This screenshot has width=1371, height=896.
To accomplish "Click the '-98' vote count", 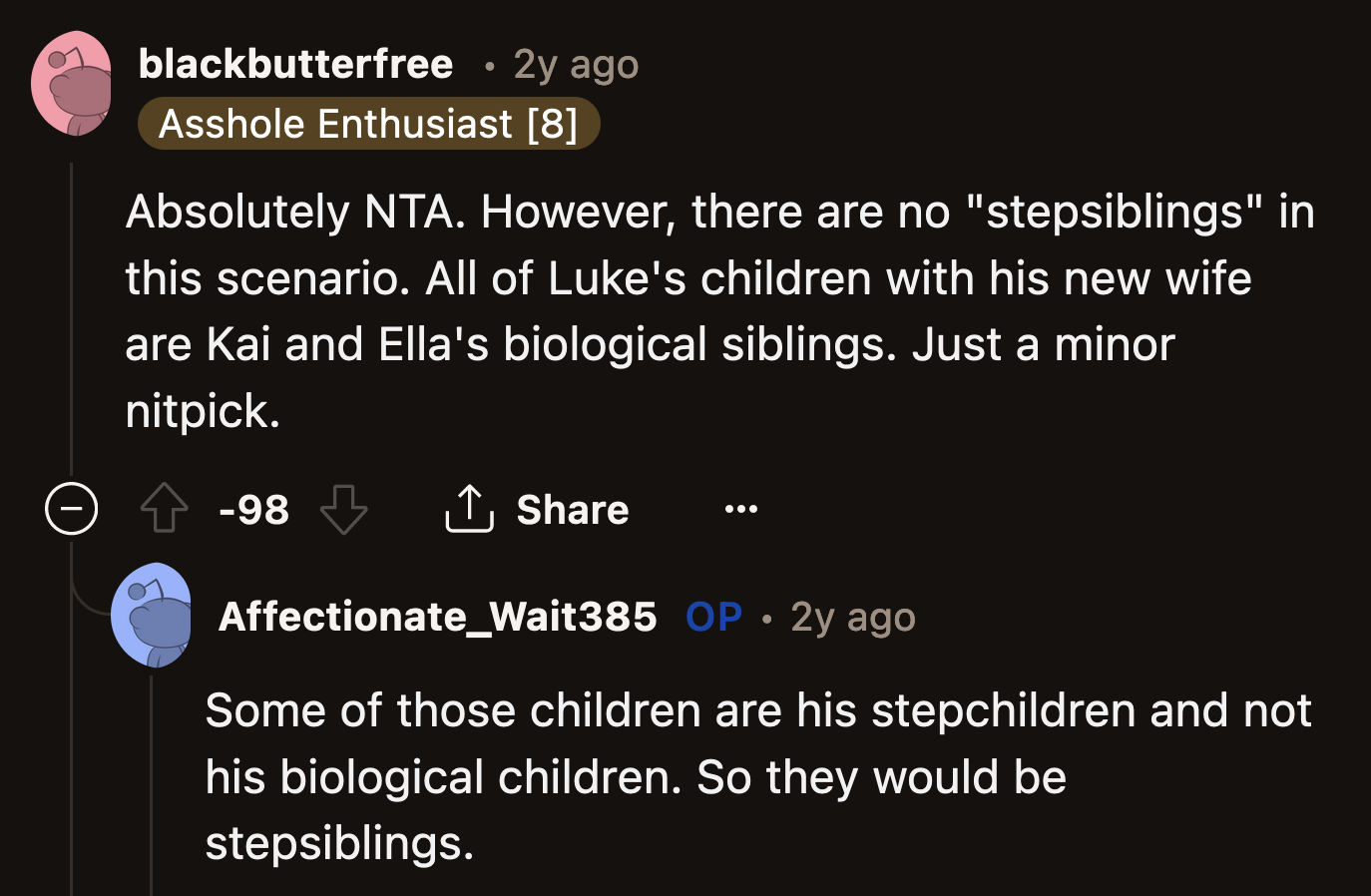I will pos(253,509).
